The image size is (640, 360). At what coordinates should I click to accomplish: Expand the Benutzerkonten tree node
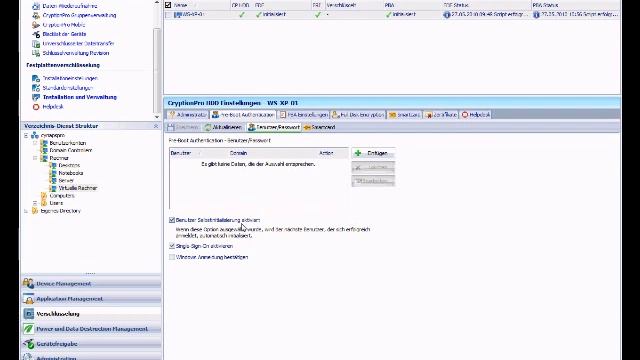(x=35, y=143)
